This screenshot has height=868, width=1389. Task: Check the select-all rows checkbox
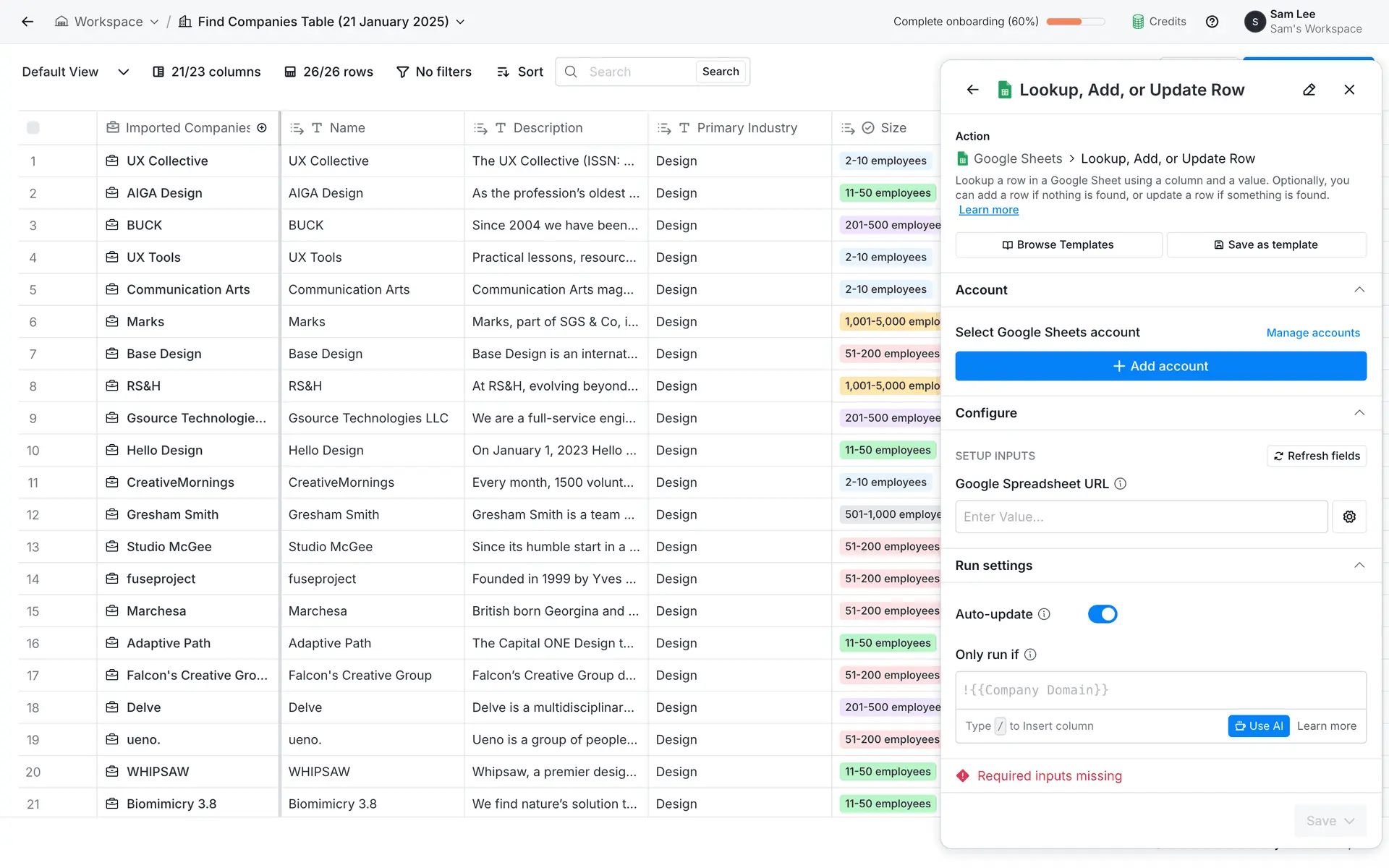(x=33, y=128)
